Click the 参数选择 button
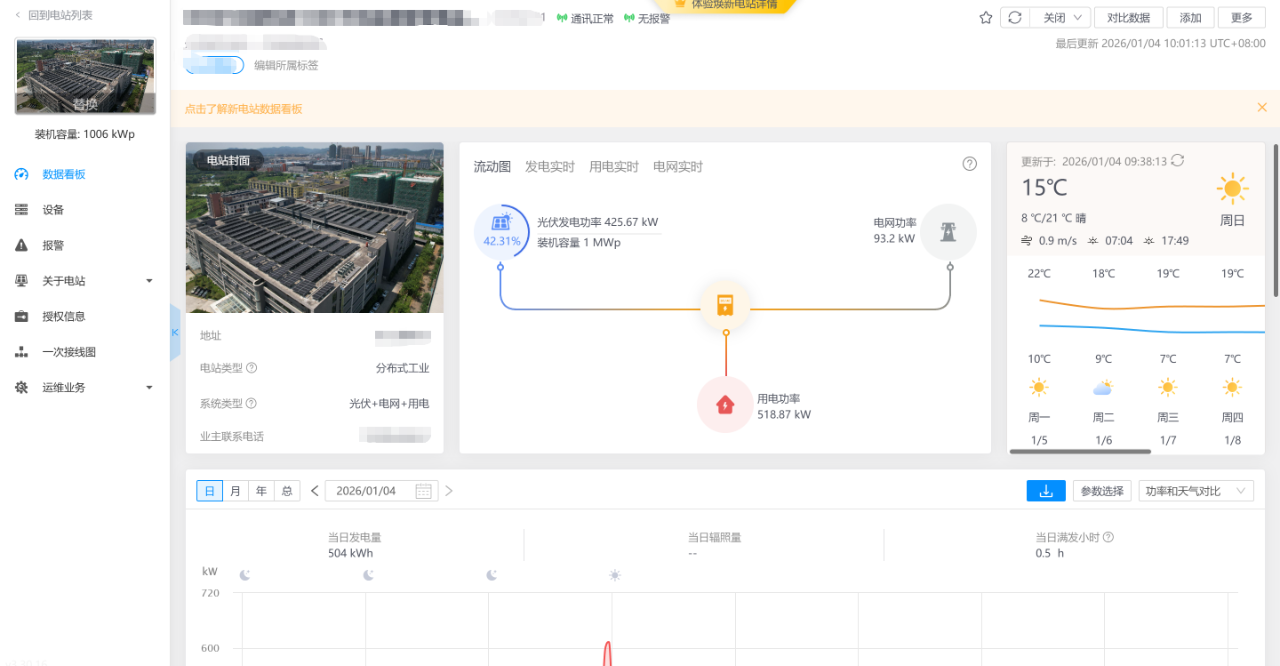Viewport: 1280px width, 666px height. tap(1102, 491)
